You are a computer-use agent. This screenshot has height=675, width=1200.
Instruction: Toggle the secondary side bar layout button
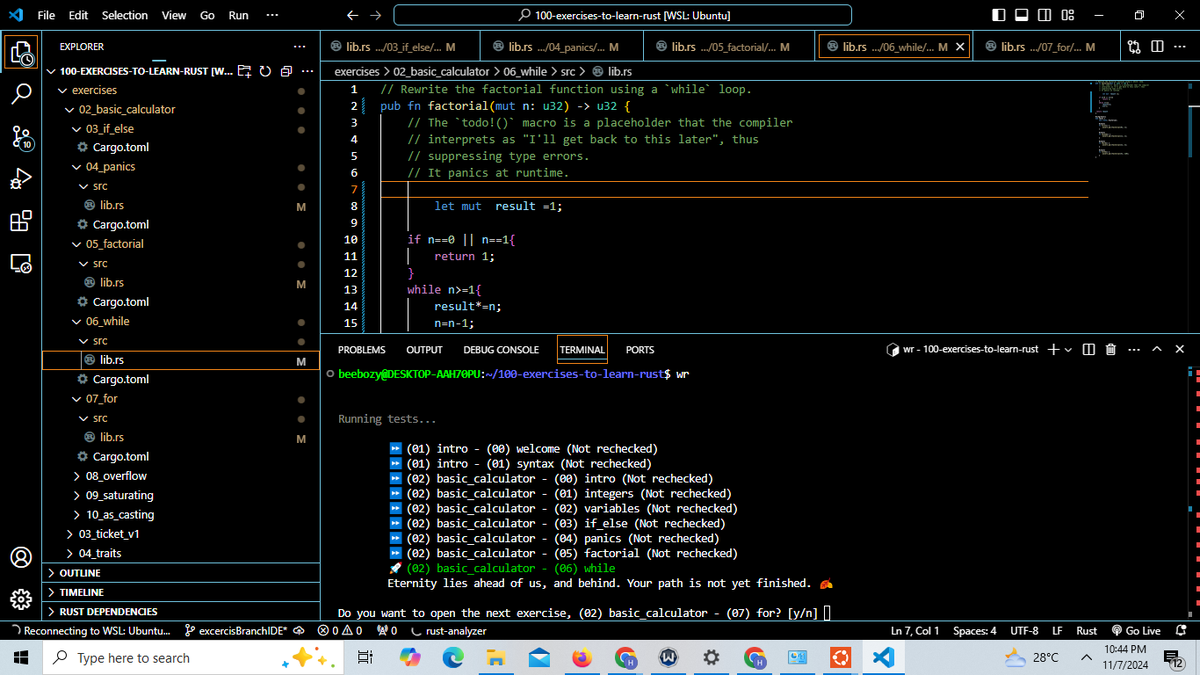1044,15
